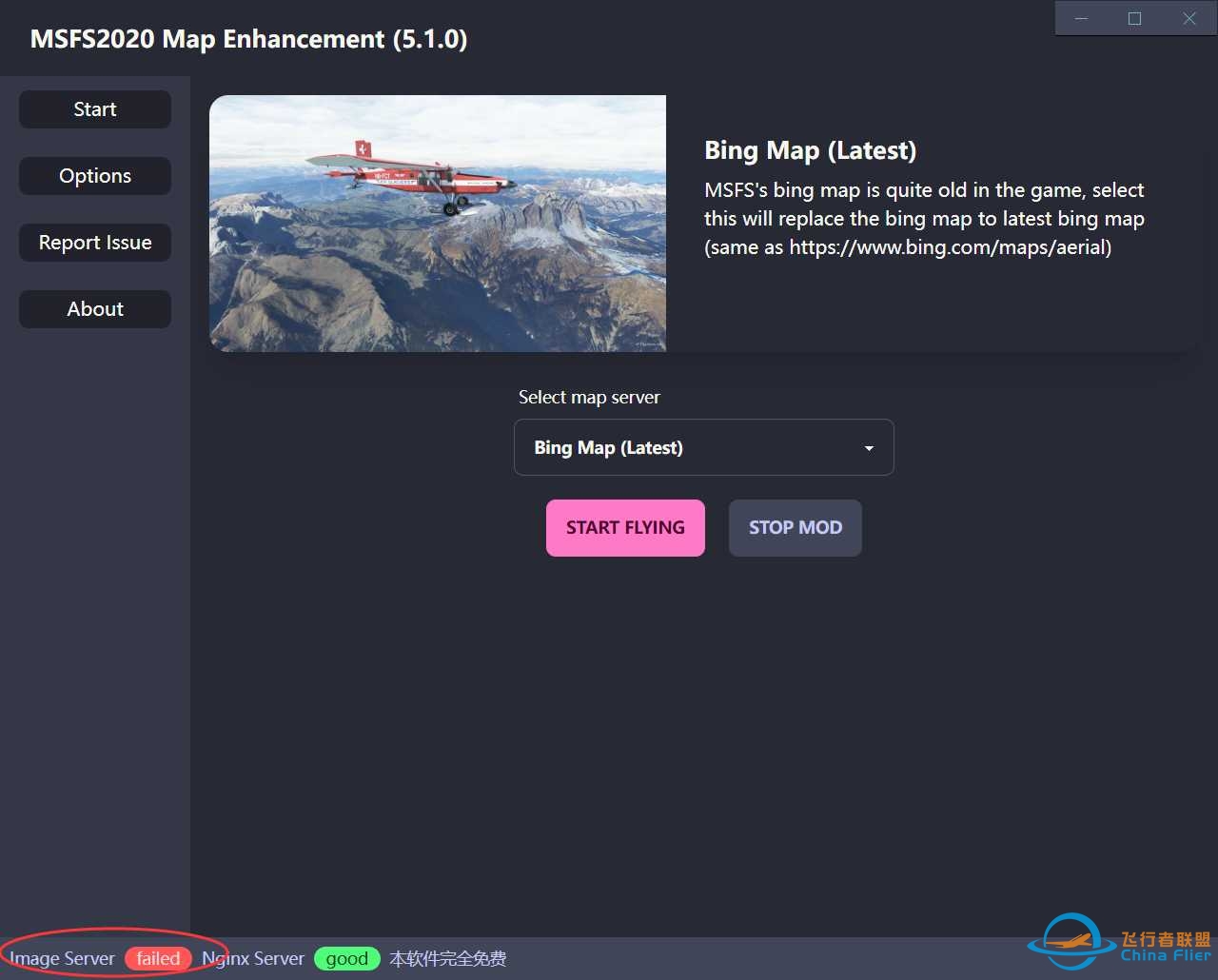Click the Image Server failed status badge
Image resolution: width=1218 pixels, height=980 pixels.
pyautogui.click(x=158, y=959)
